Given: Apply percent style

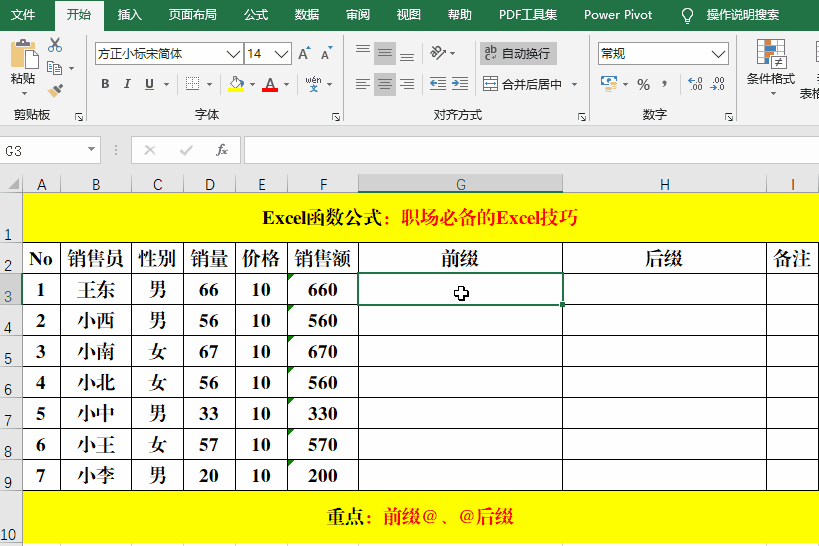Looking at the screenshot, I should pyautogui.click(x=644, y=84).
